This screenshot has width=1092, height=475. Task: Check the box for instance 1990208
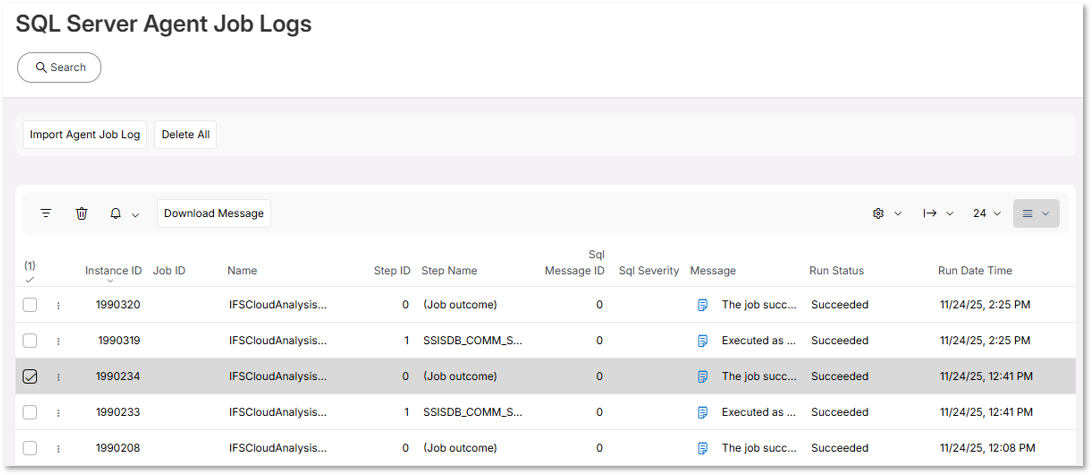[x=30, y=449]
